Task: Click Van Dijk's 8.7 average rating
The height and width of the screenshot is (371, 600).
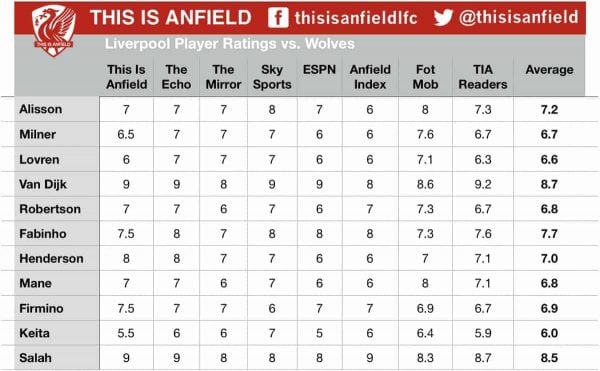Action: 549,184
